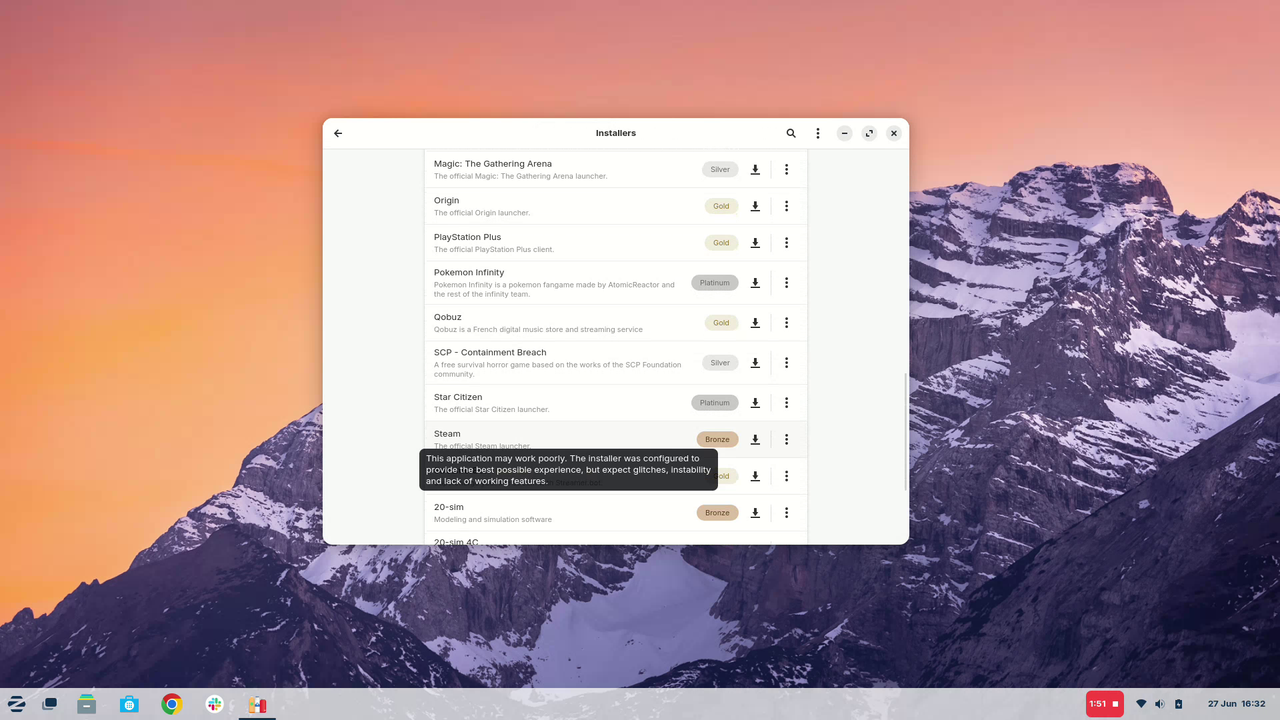Click the Installers list vertical scrollbar
1280x720 pixels.
click(906, 432)
